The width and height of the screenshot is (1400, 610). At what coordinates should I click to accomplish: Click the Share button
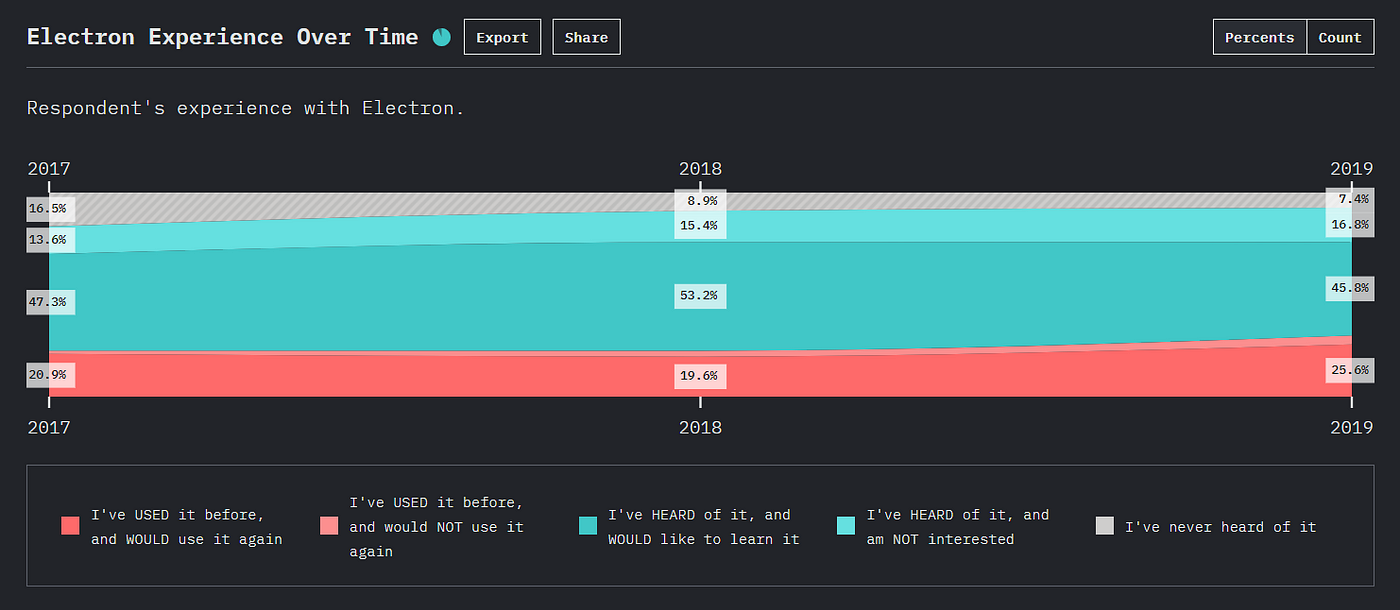tap(586, 37)
